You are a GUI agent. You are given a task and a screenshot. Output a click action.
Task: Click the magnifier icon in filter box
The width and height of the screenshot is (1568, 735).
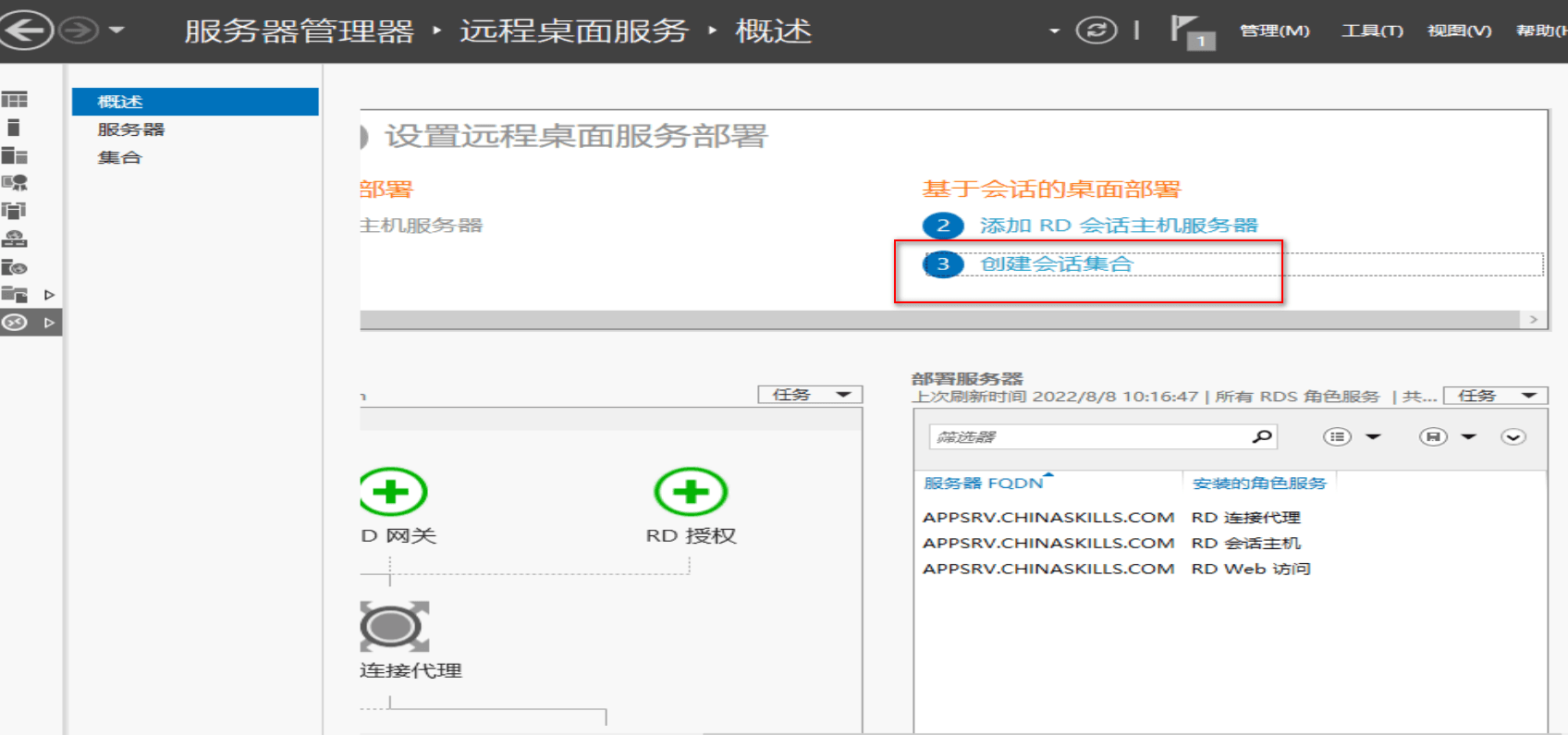coord(1262,436)
